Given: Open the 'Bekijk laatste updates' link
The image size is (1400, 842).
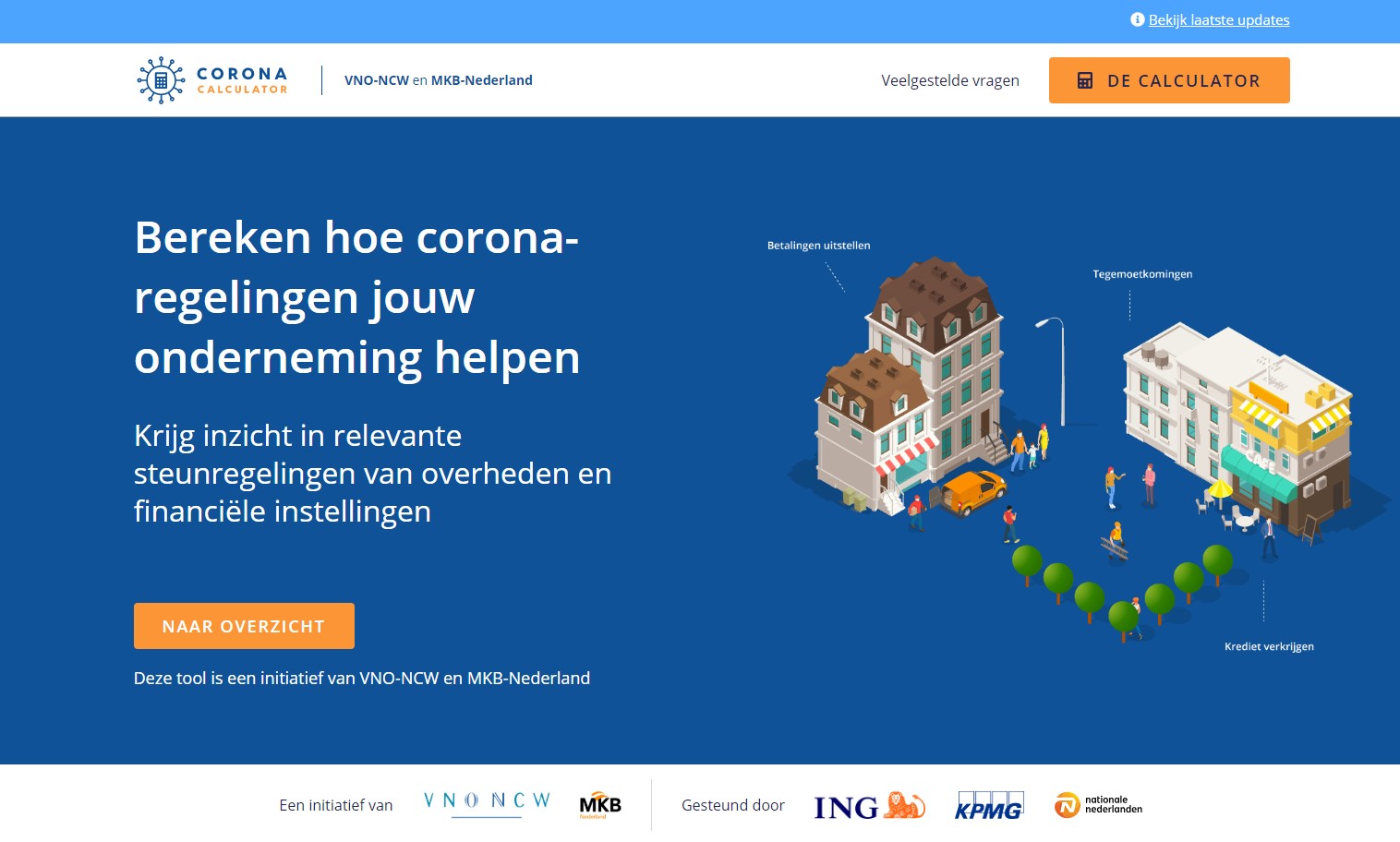Looking at the screenshot, I should [1219, 19].
